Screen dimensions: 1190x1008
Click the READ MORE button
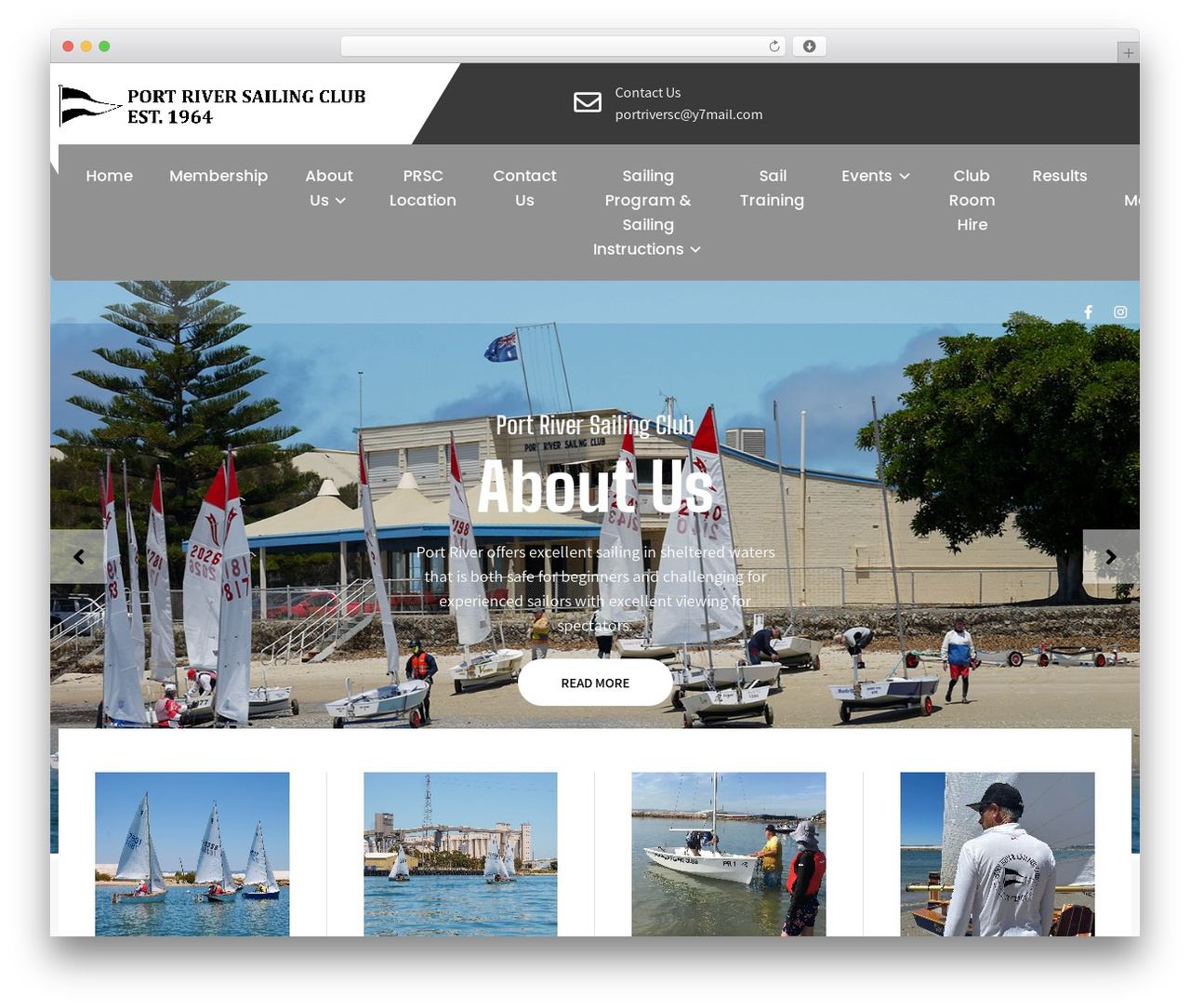[x=595, y=683]
